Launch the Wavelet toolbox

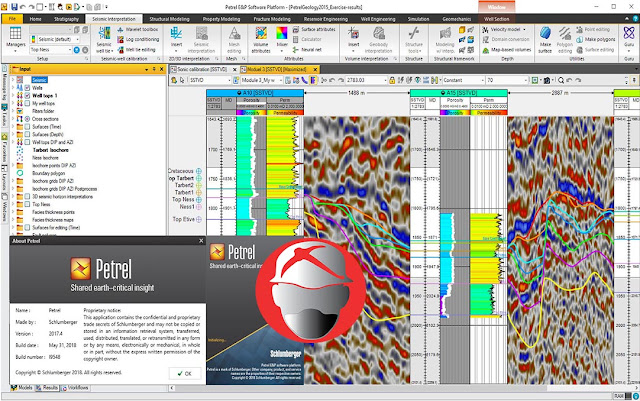[138, 30]
